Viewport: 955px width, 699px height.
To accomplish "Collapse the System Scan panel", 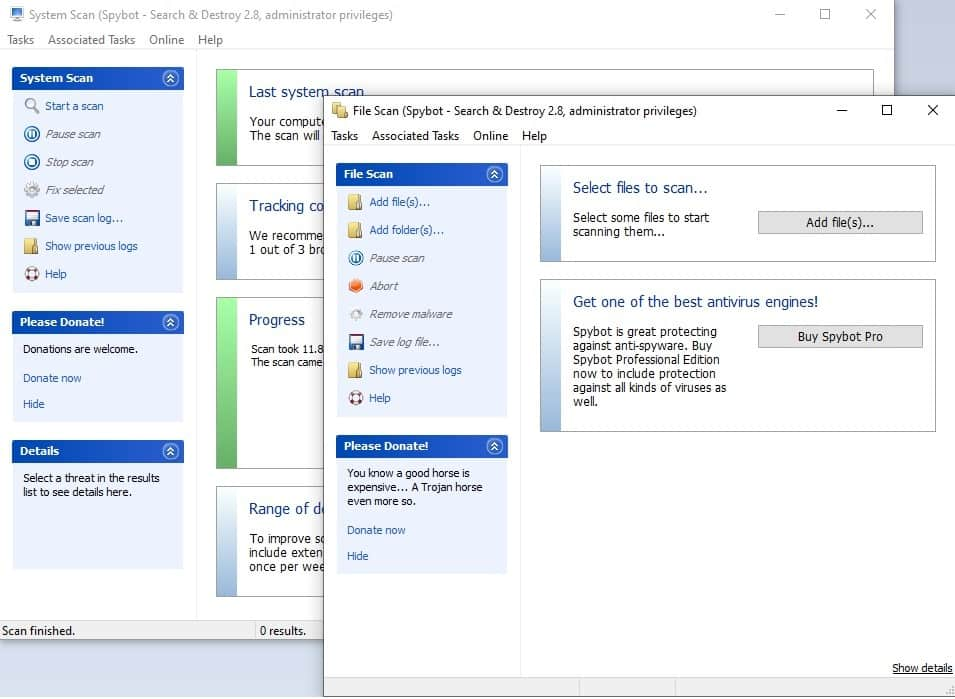I will click(171, 79).
